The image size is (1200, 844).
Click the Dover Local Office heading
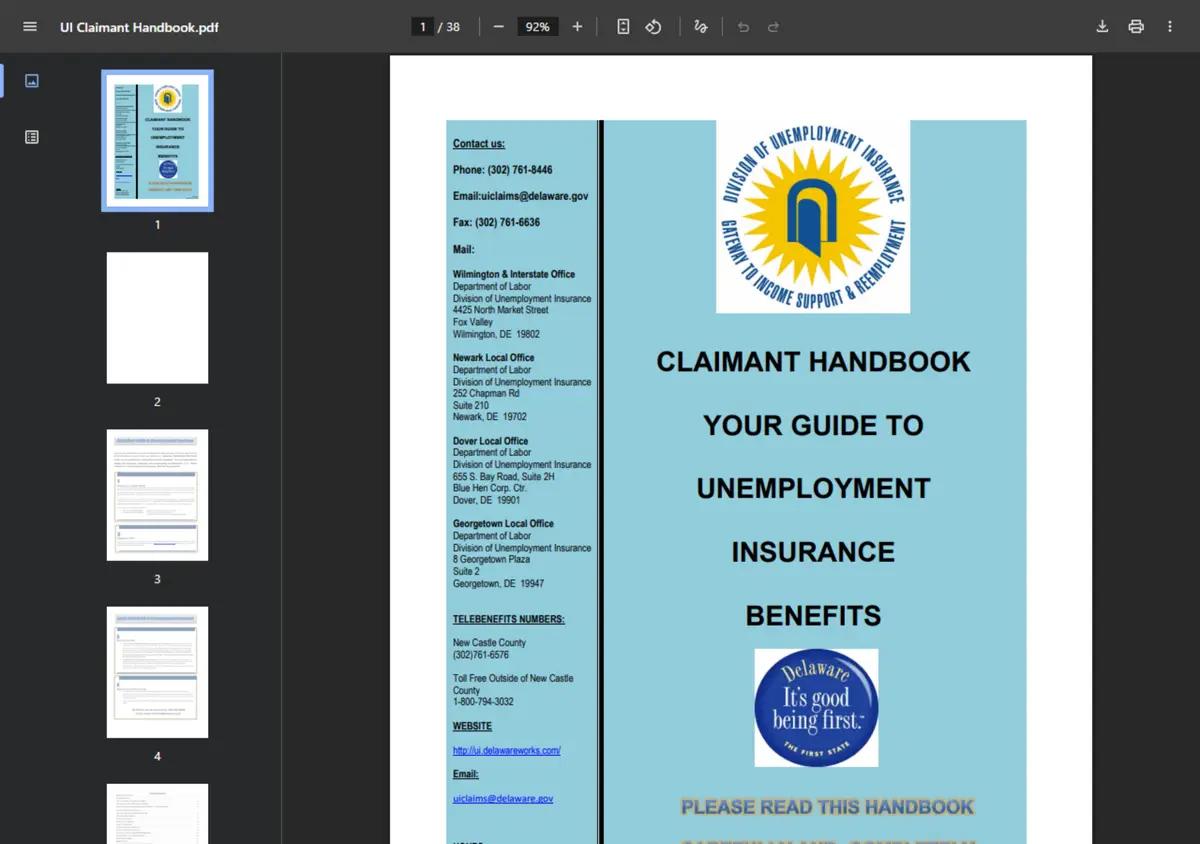click(x=491, y=441)
